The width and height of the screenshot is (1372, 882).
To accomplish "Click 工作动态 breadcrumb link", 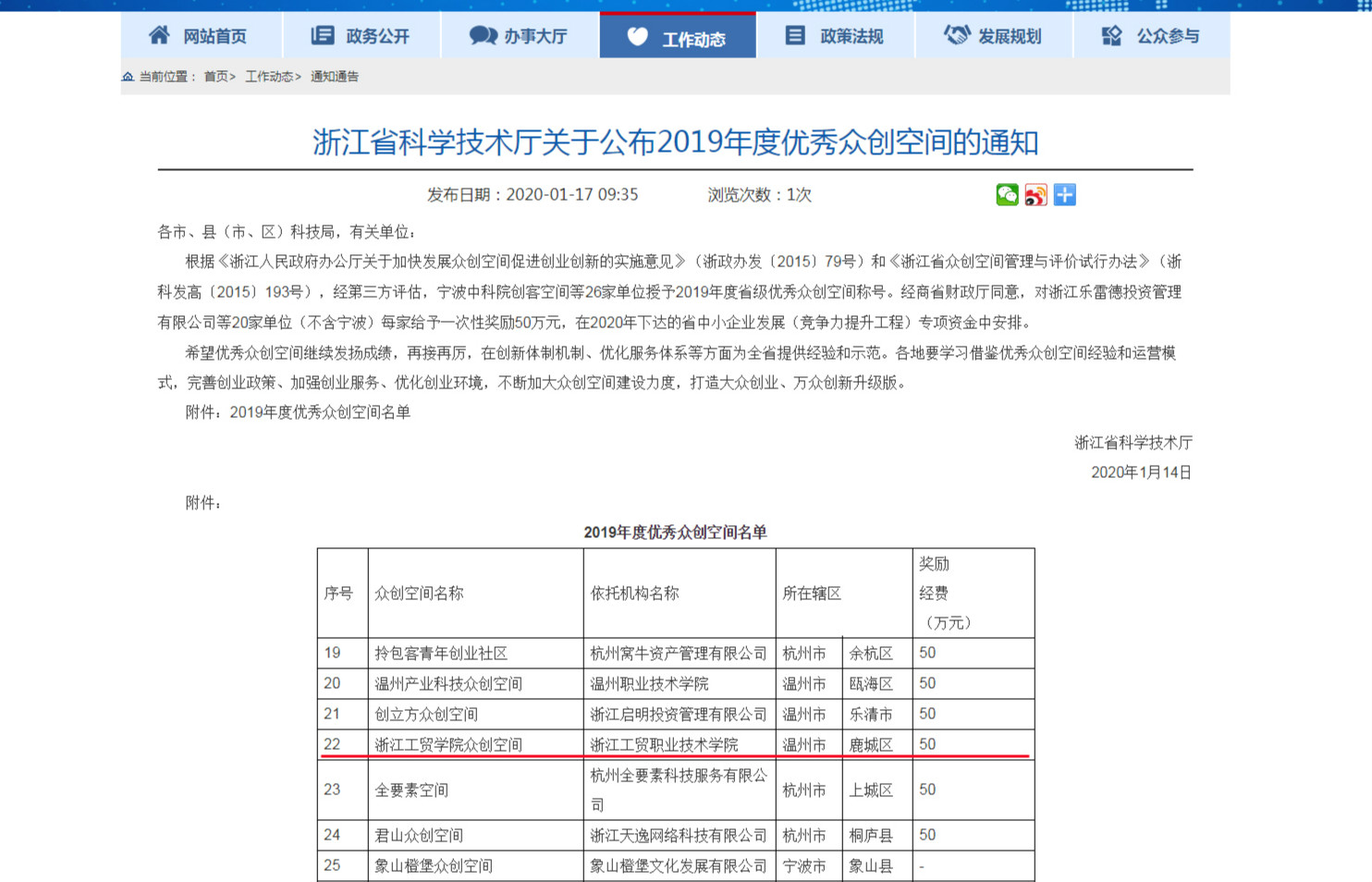I will [269, 77].
